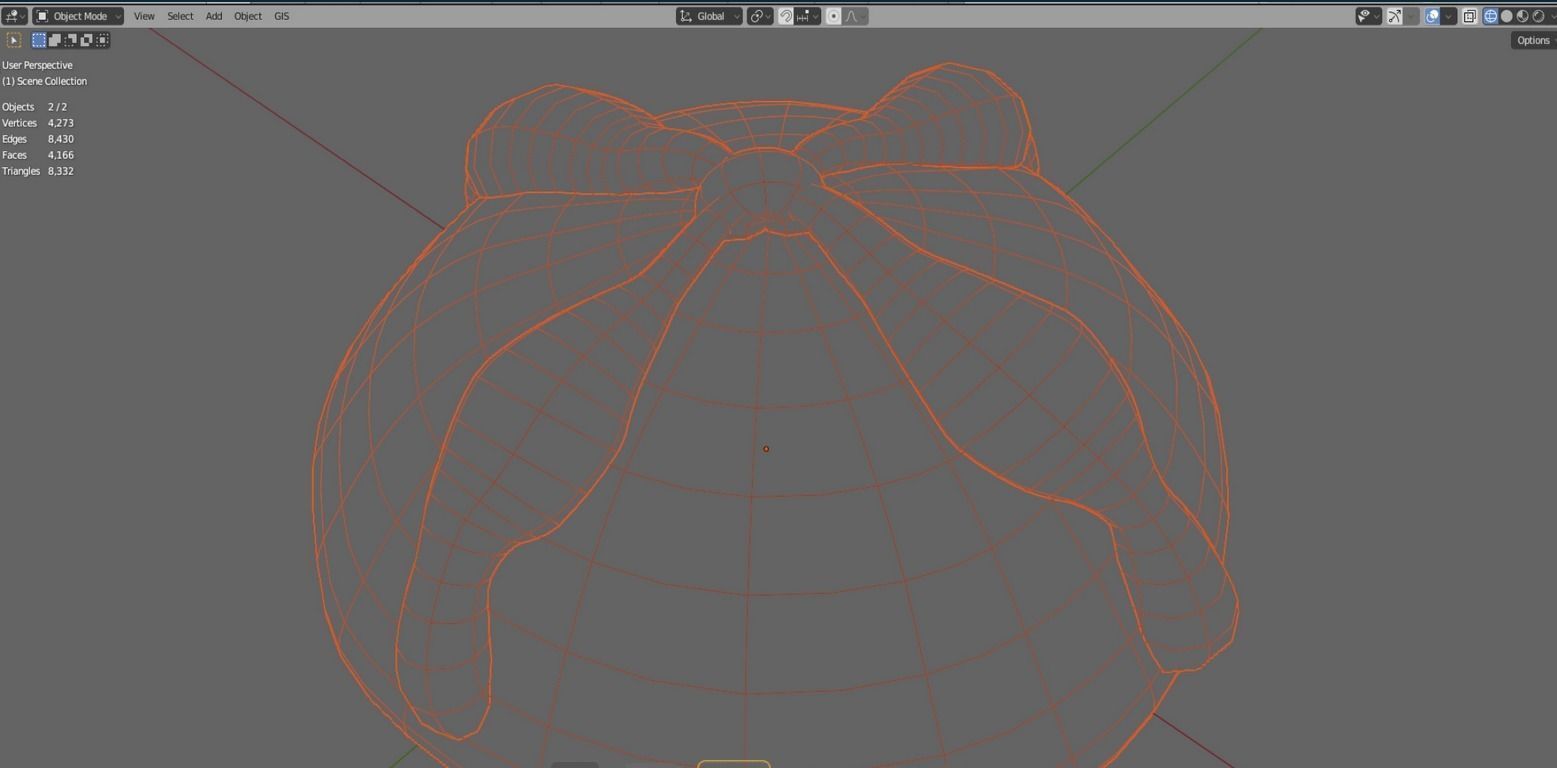
Task: Click the select tool tweak icon
Action: click(x=14, y=40)
